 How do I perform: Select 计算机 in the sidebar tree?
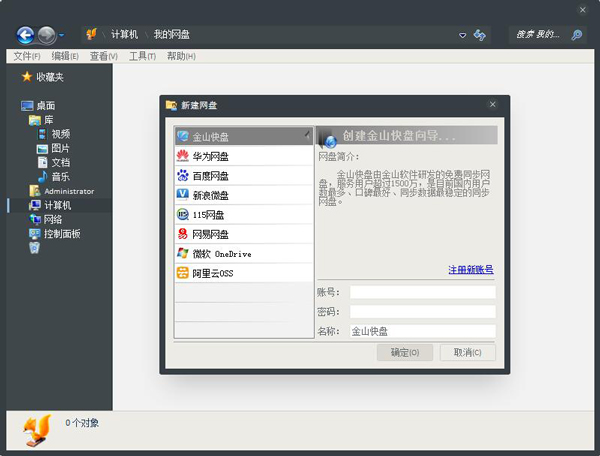58,205
